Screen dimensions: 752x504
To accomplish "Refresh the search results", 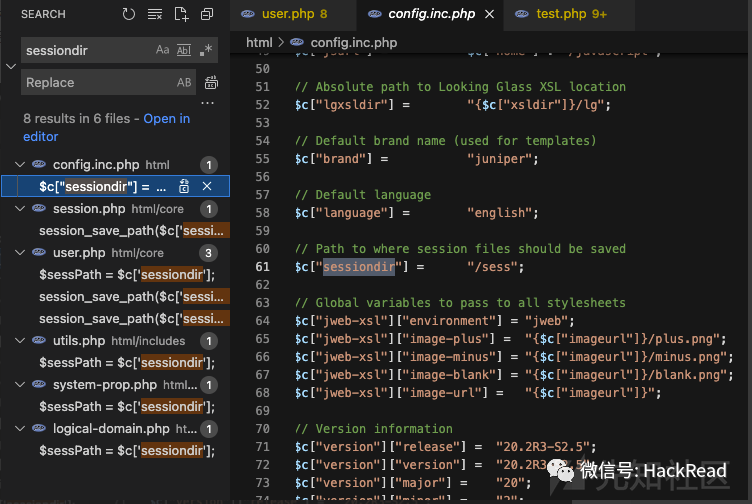I will 128,14.
